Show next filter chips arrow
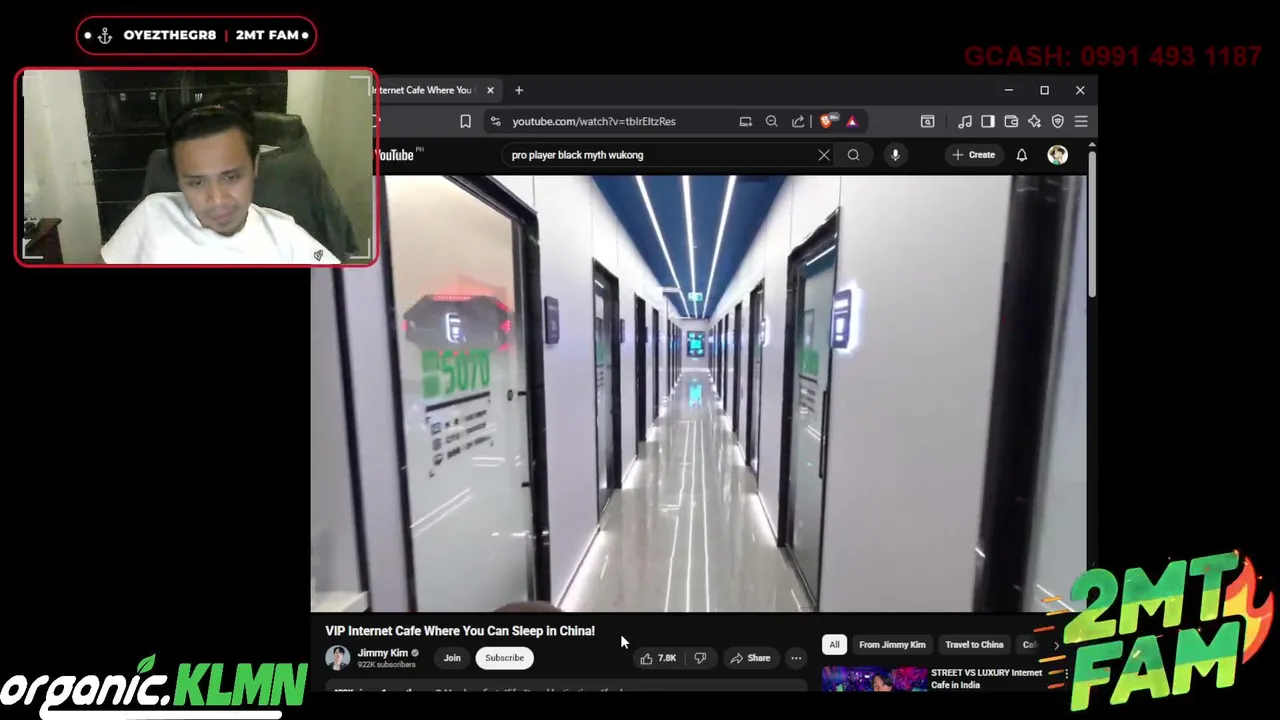The image size is (1280, 720). [x=1056, y=645]
